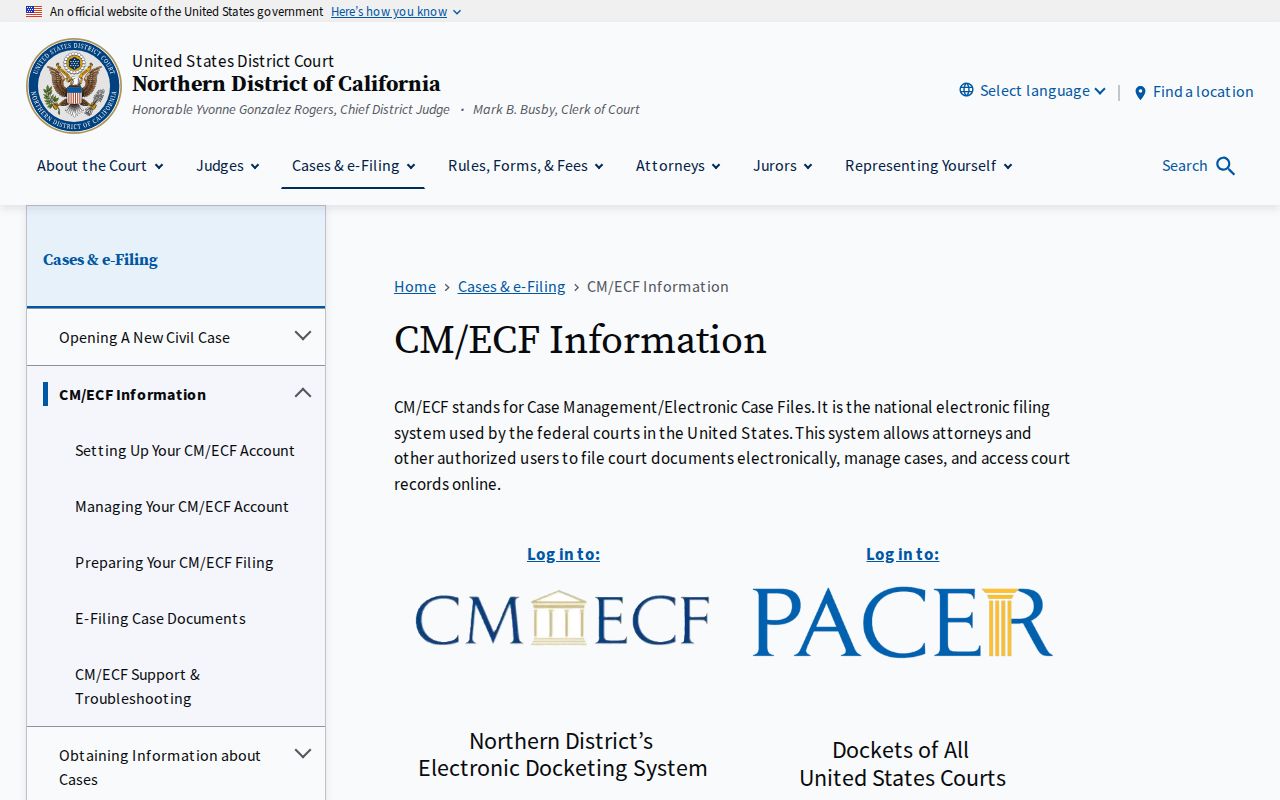Open the Attorneys menu
Viewport: 1280px width, 800px height.
click(678, 166)
